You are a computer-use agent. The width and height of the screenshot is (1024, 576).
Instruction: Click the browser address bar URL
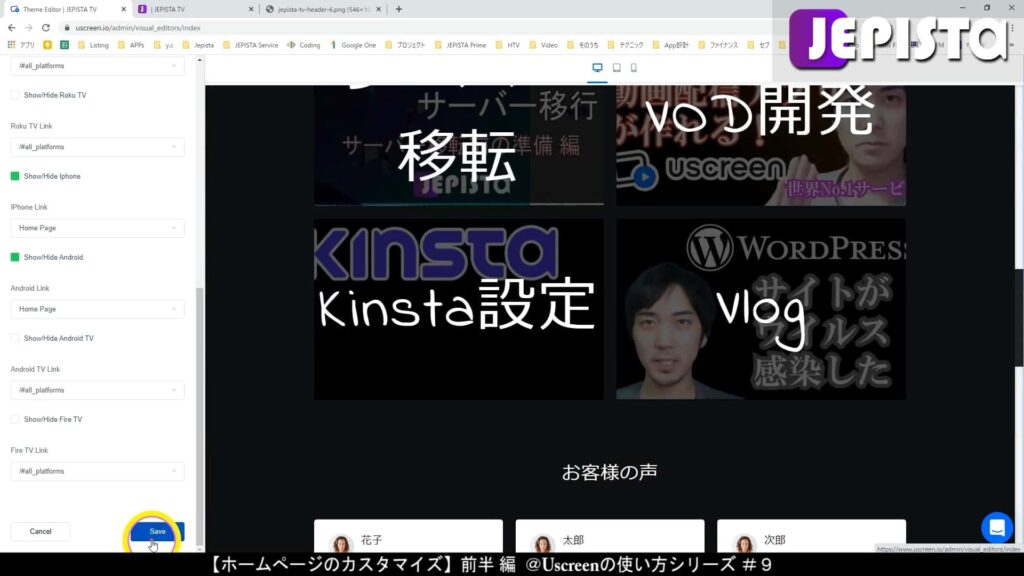[x=138, y=27]
